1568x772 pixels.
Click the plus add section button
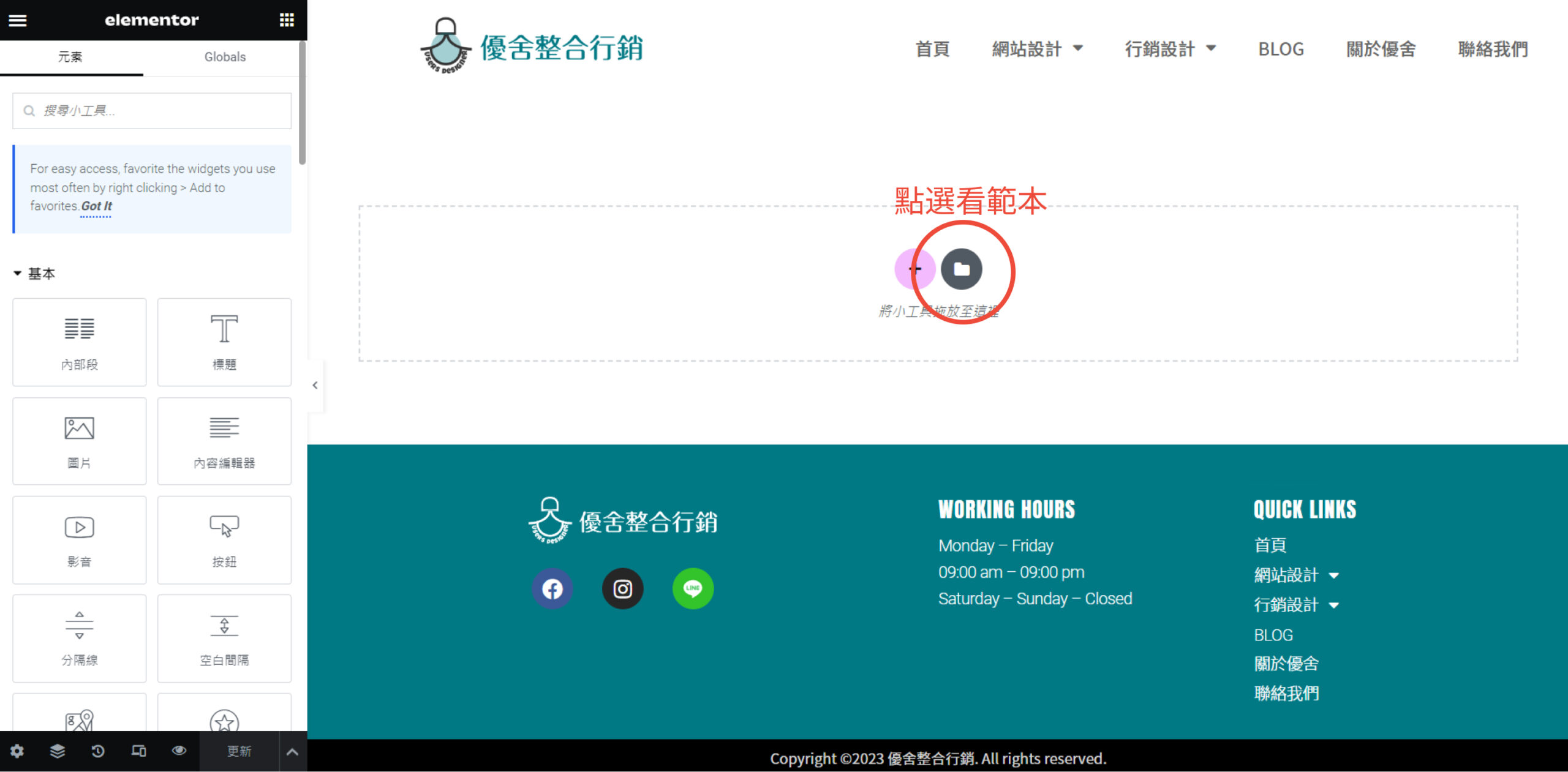point(914,269)
